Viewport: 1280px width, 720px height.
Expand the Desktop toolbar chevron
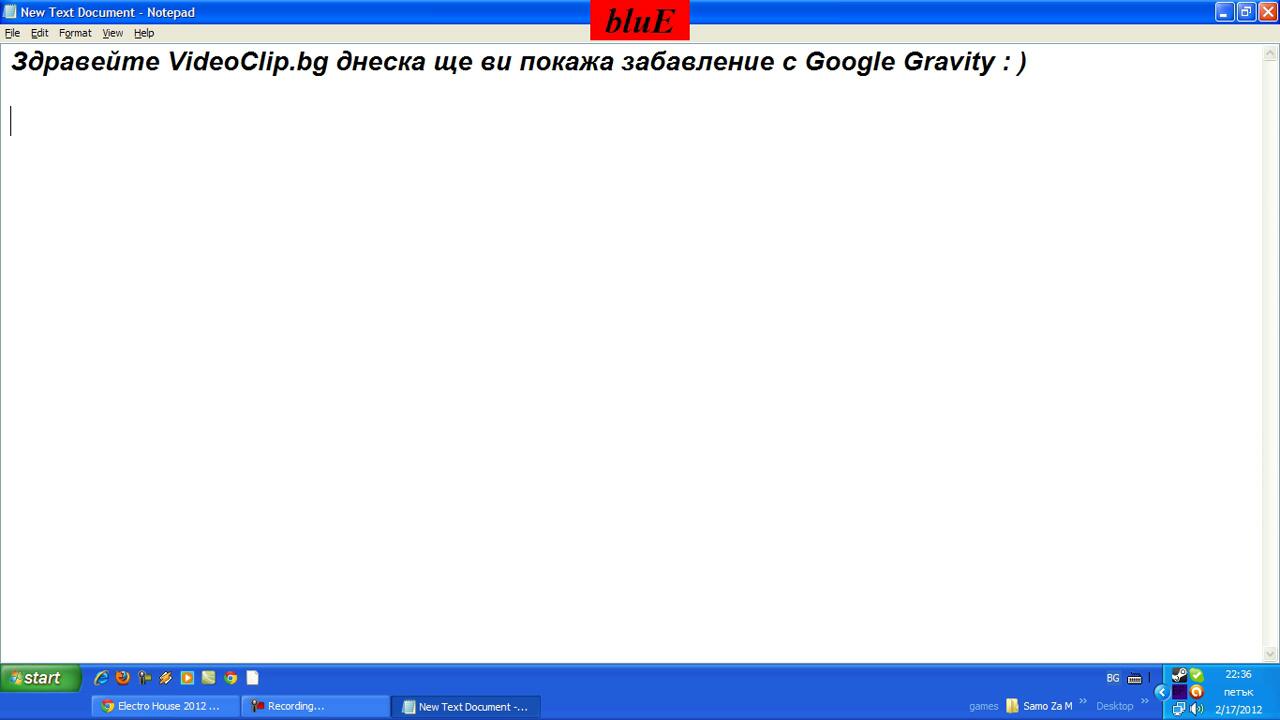pos(1145,701)
